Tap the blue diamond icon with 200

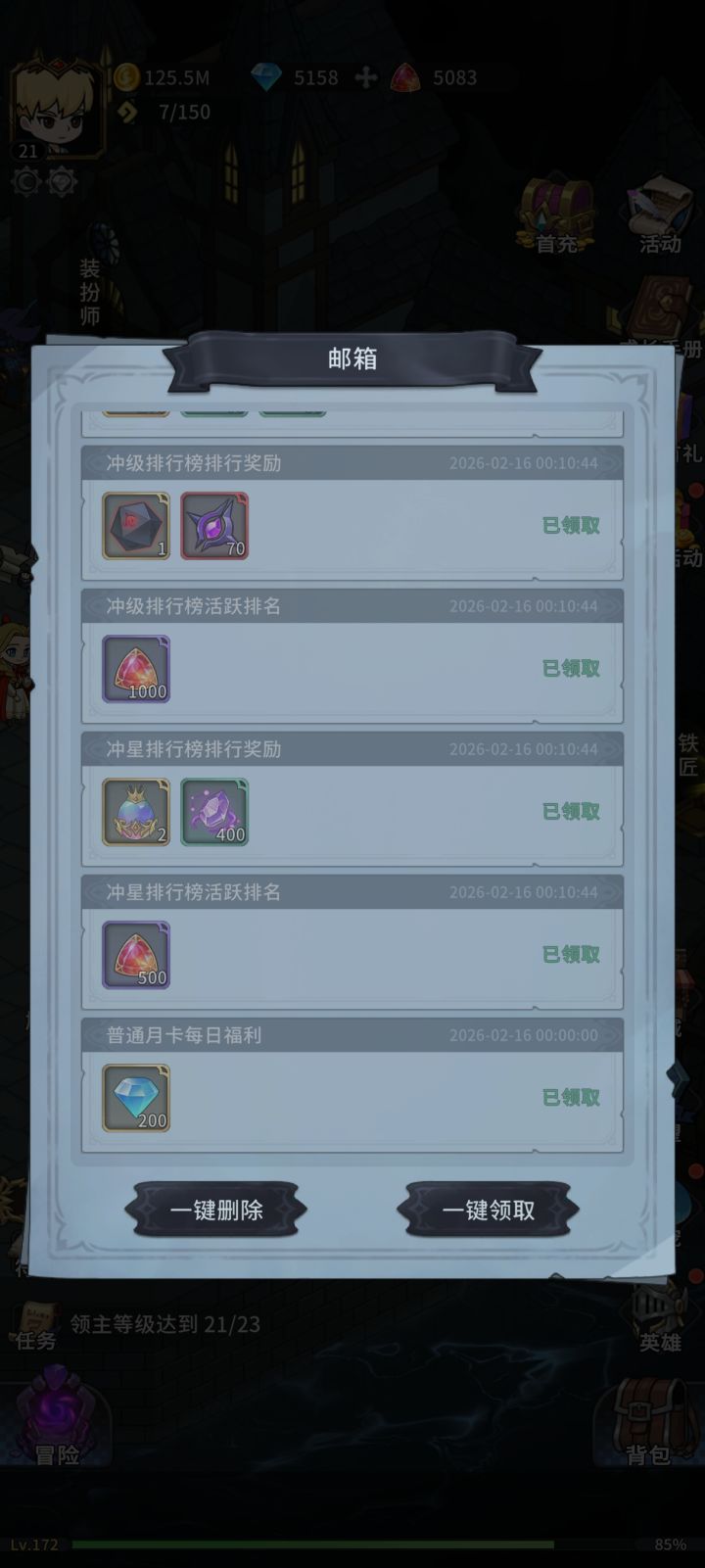(x=136, y=1098)
